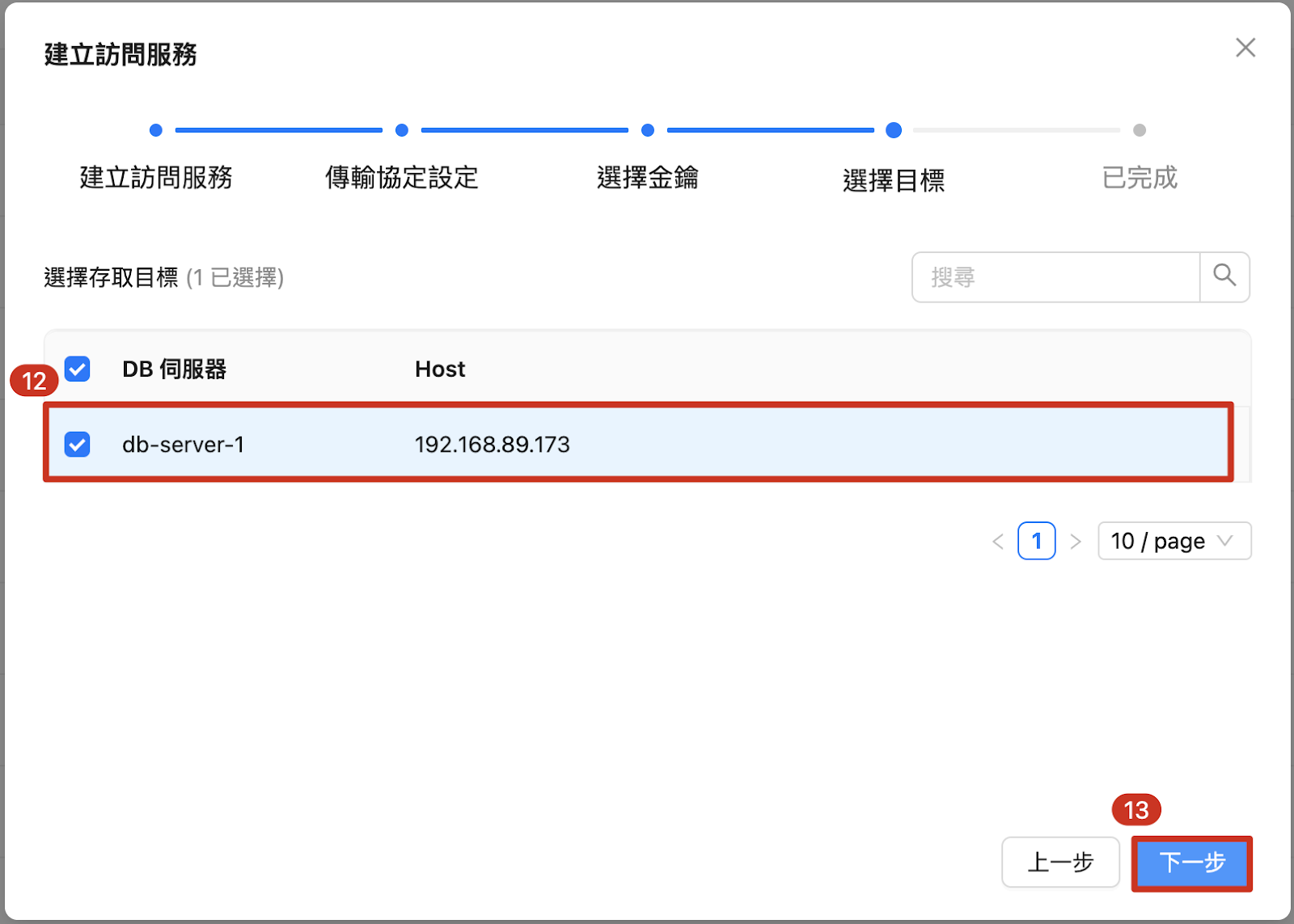This screenshot has height=924, width=1294.
Task: Go to next page arrow
Action: click(1075, 542)
